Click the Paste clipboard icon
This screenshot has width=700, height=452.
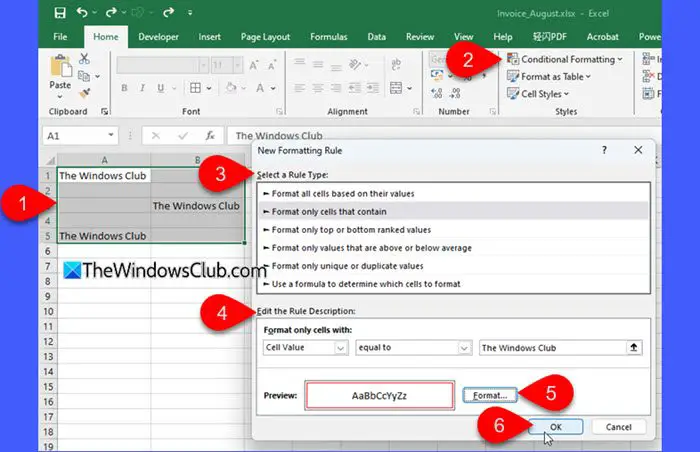[60, 67]
